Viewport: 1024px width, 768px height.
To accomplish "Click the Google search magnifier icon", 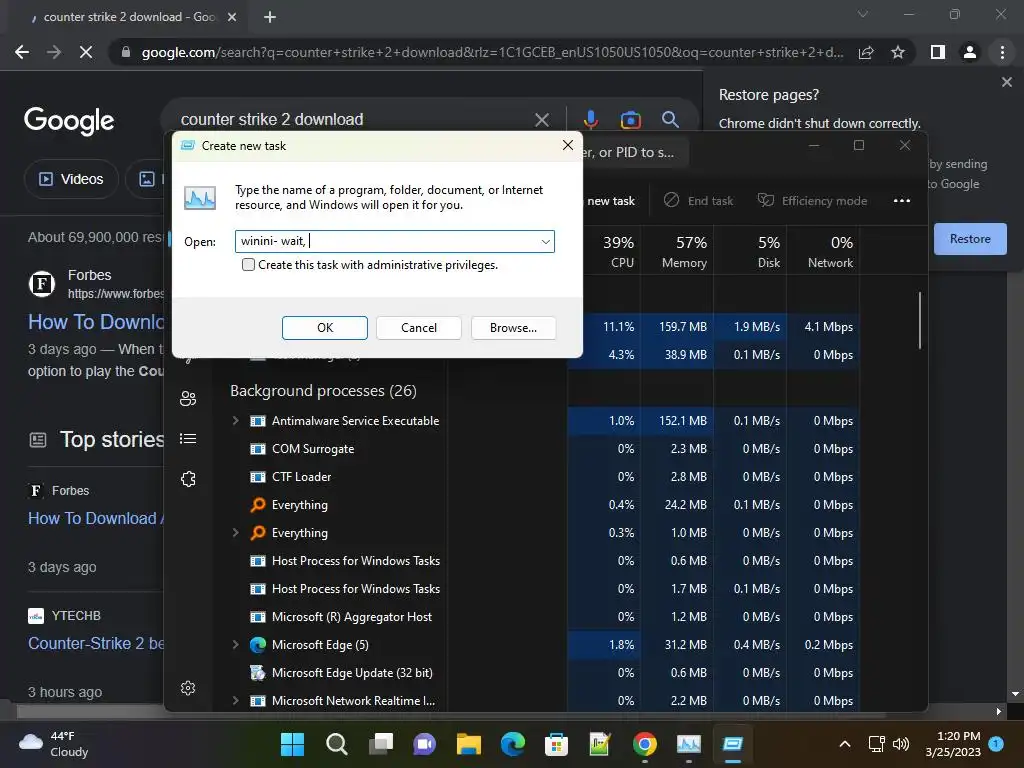I will click(670, 120).
